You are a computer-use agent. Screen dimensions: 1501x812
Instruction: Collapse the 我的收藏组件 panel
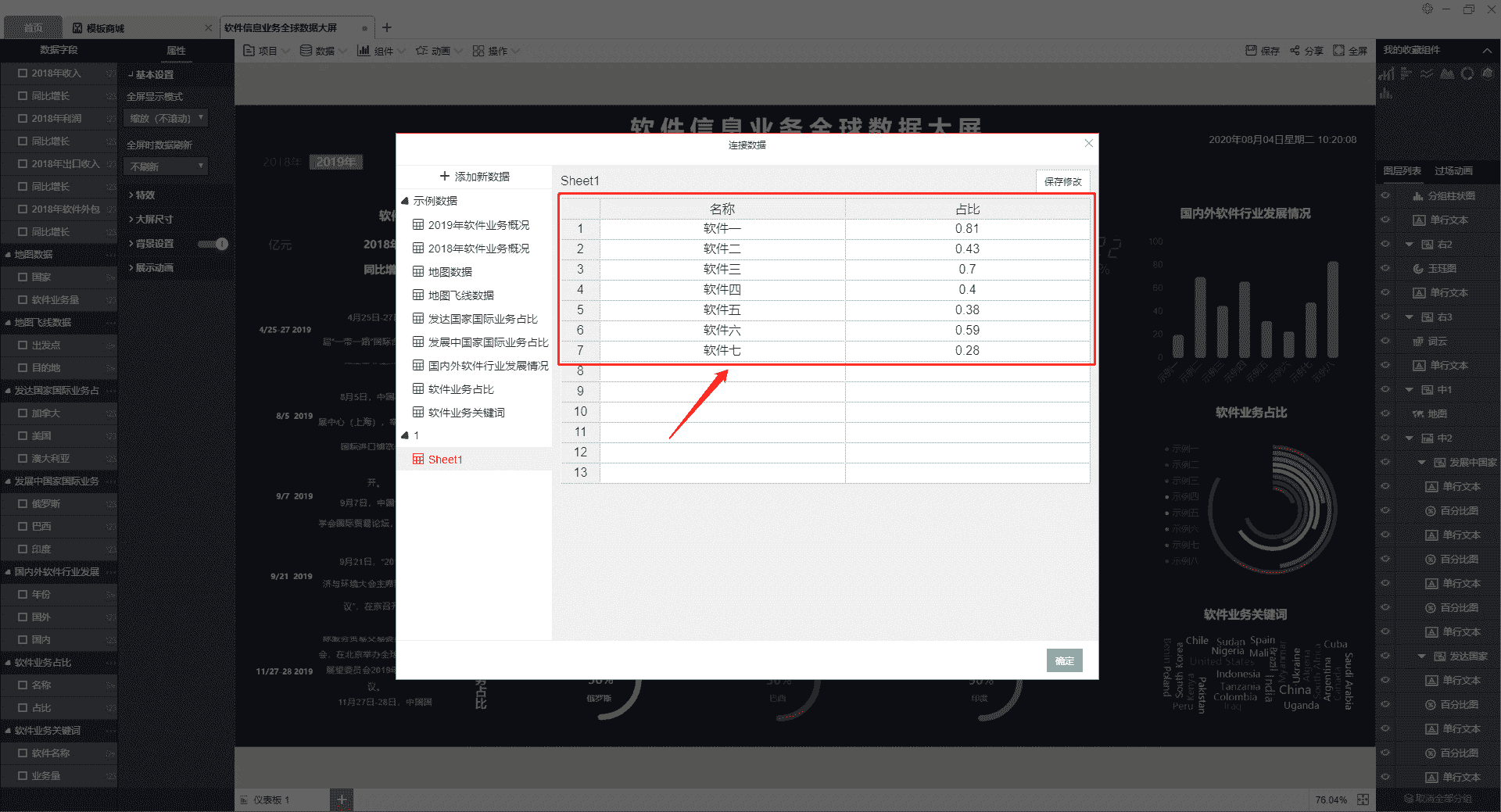(1486, 50)
